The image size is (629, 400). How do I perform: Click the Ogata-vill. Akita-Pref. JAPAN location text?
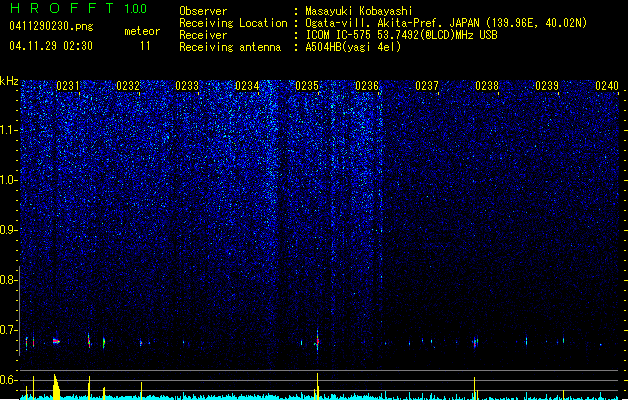[446, 23]
